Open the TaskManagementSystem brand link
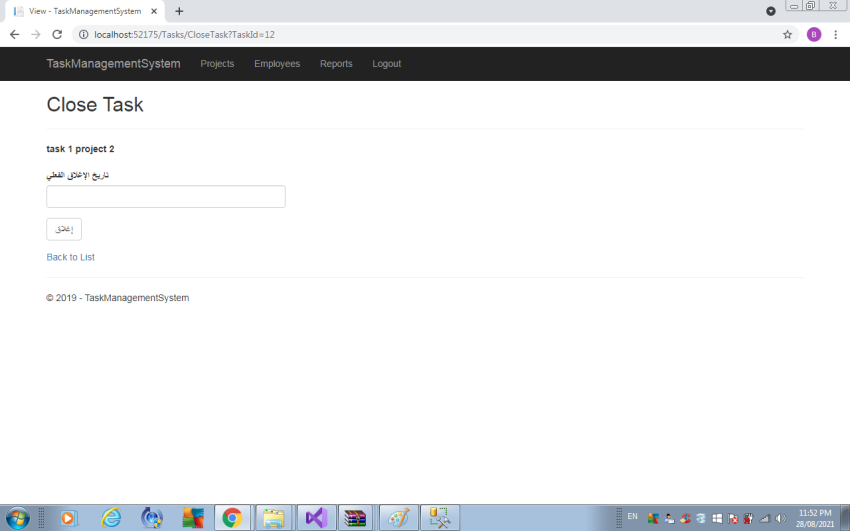850x531 pixels. pyautogui.click(x=113, y=63)
